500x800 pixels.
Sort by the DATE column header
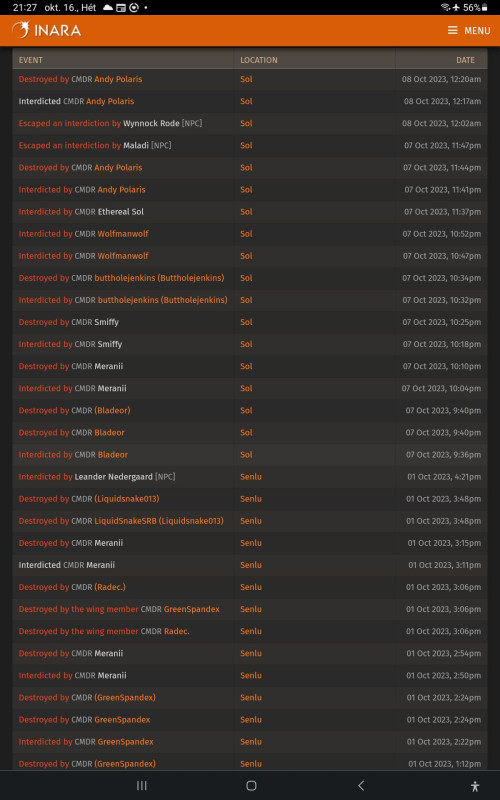tap(465, 60)
